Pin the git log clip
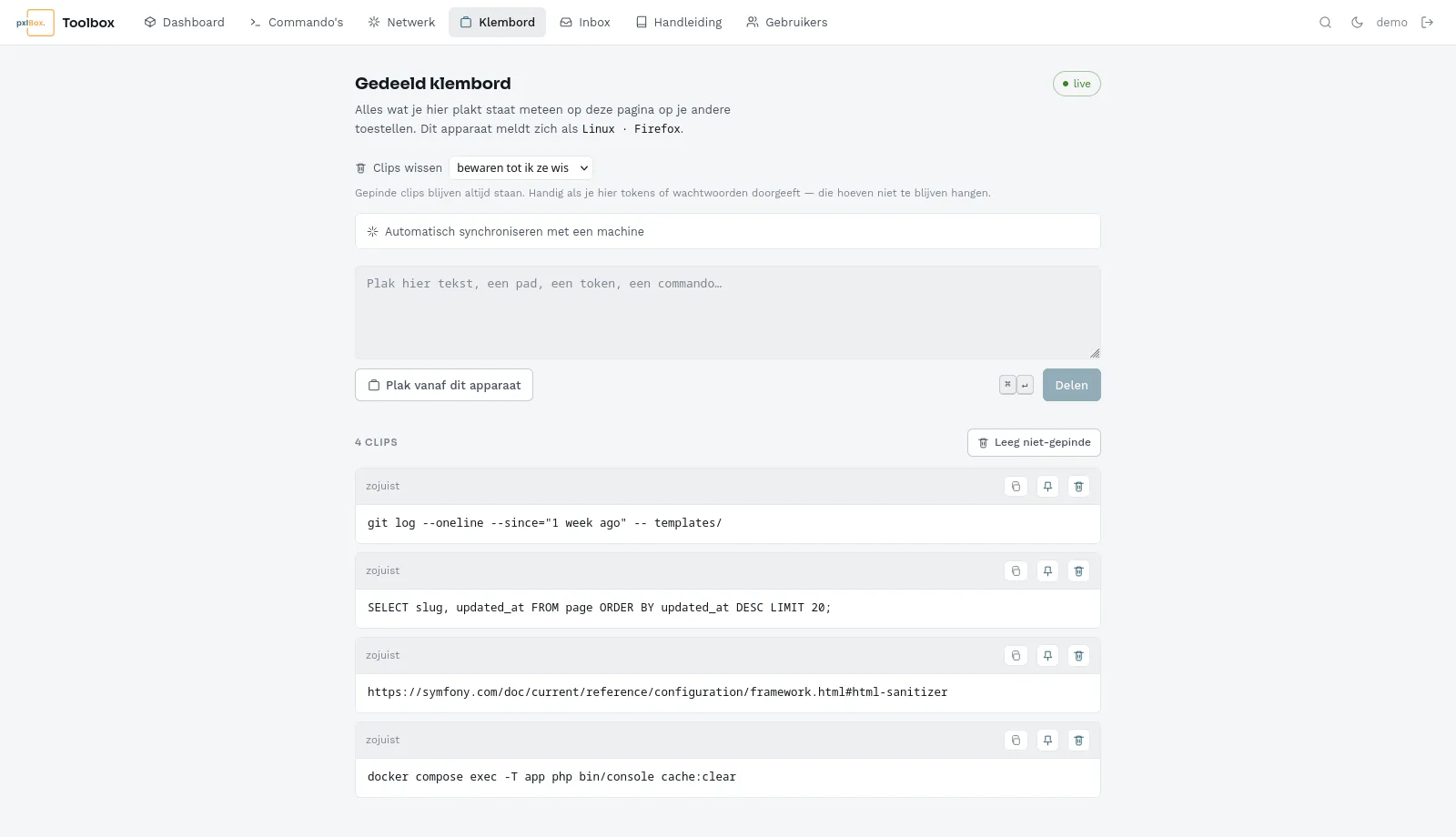Image resolution: width=1456 pixels, height=837 pixels. (1047, 487)
